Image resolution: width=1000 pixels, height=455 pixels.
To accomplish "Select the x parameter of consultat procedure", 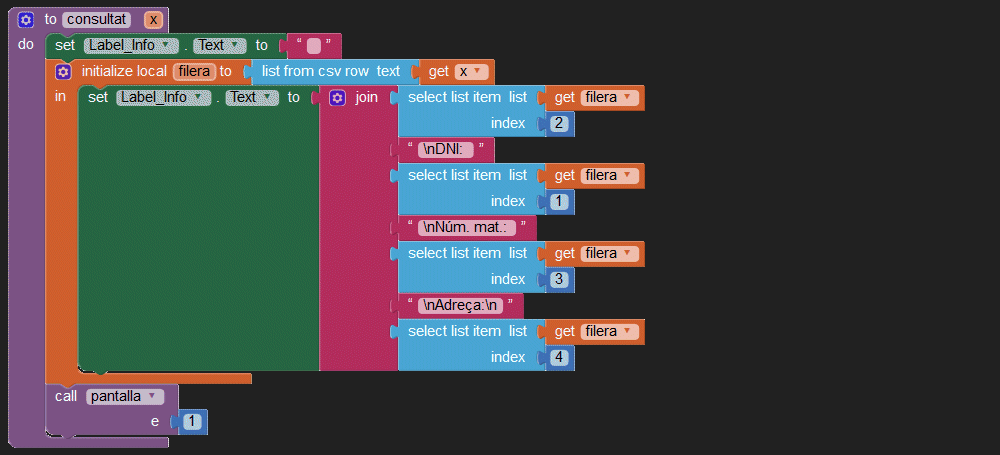I will [x=152, y=19].
